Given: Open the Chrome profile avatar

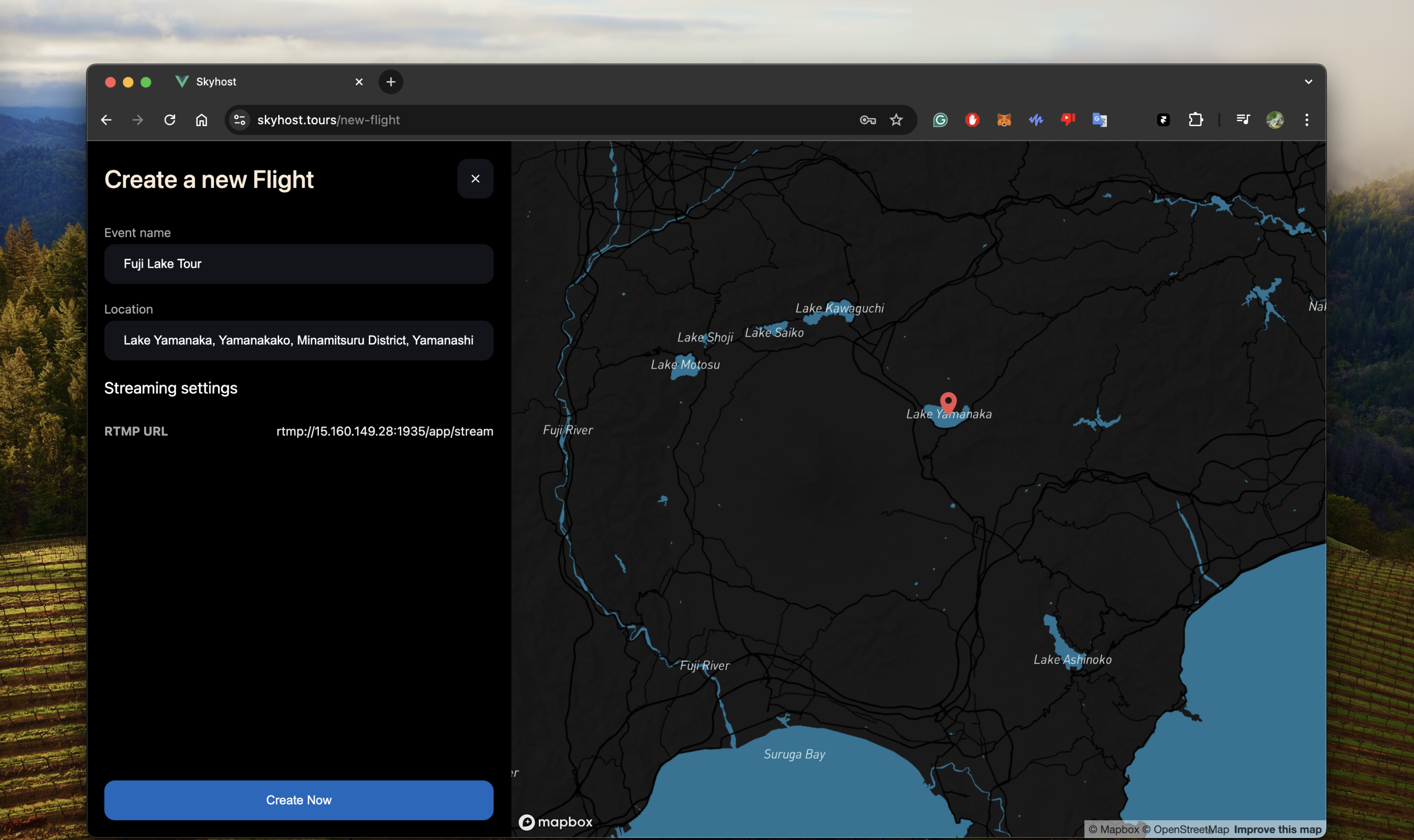Looking at the screenshot, I should pos(1275,120).
